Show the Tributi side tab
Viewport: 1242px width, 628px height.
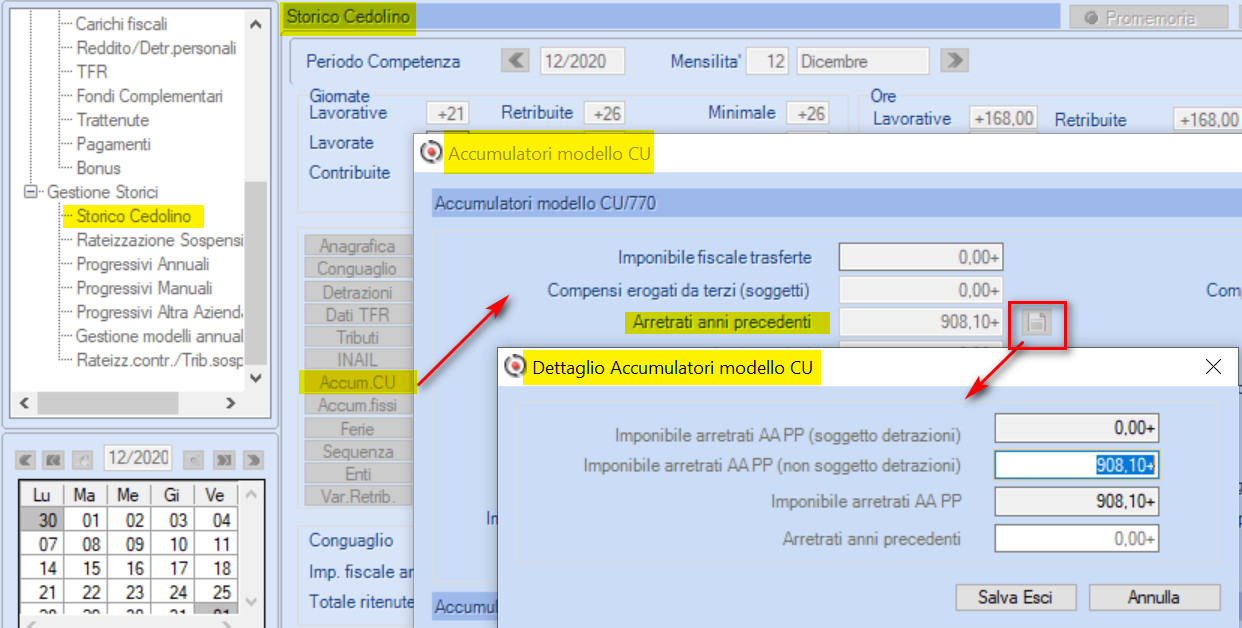click(356, 337)
